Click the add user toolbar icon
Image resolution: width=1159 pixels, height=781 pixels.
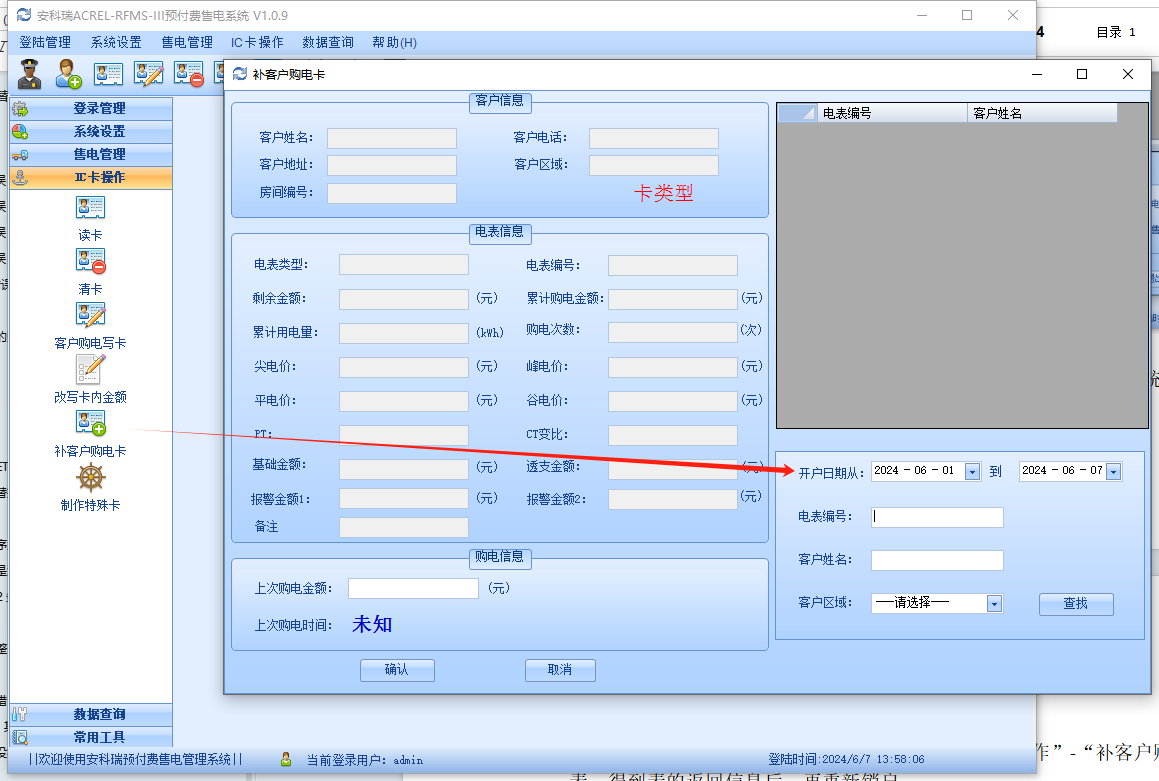(x=68, y=74)
